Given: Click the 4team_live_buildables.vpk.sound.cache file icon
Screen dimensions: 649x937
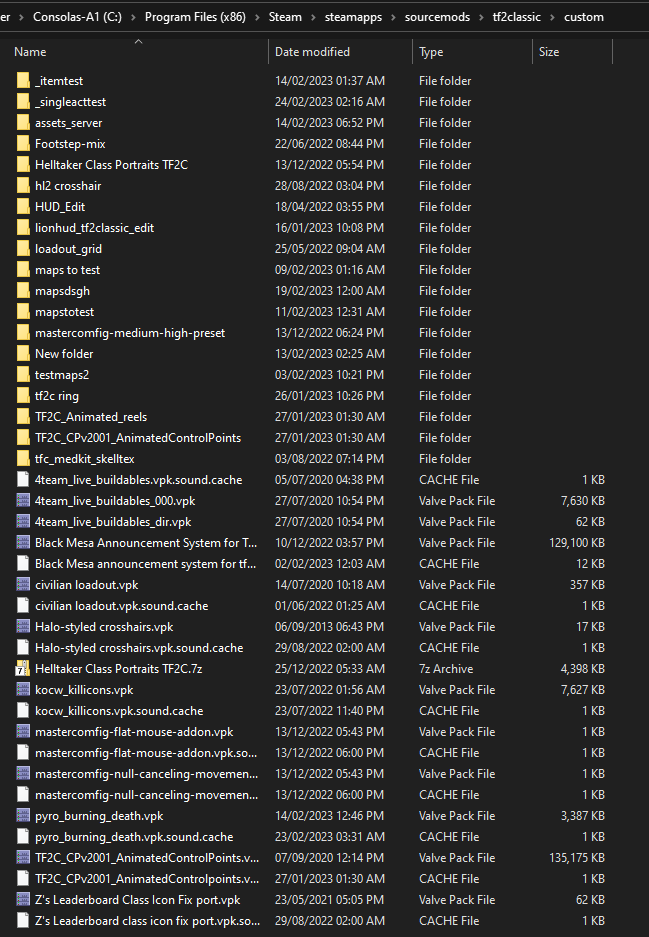Looking at the screenshot, I should [x=23, y=479].
